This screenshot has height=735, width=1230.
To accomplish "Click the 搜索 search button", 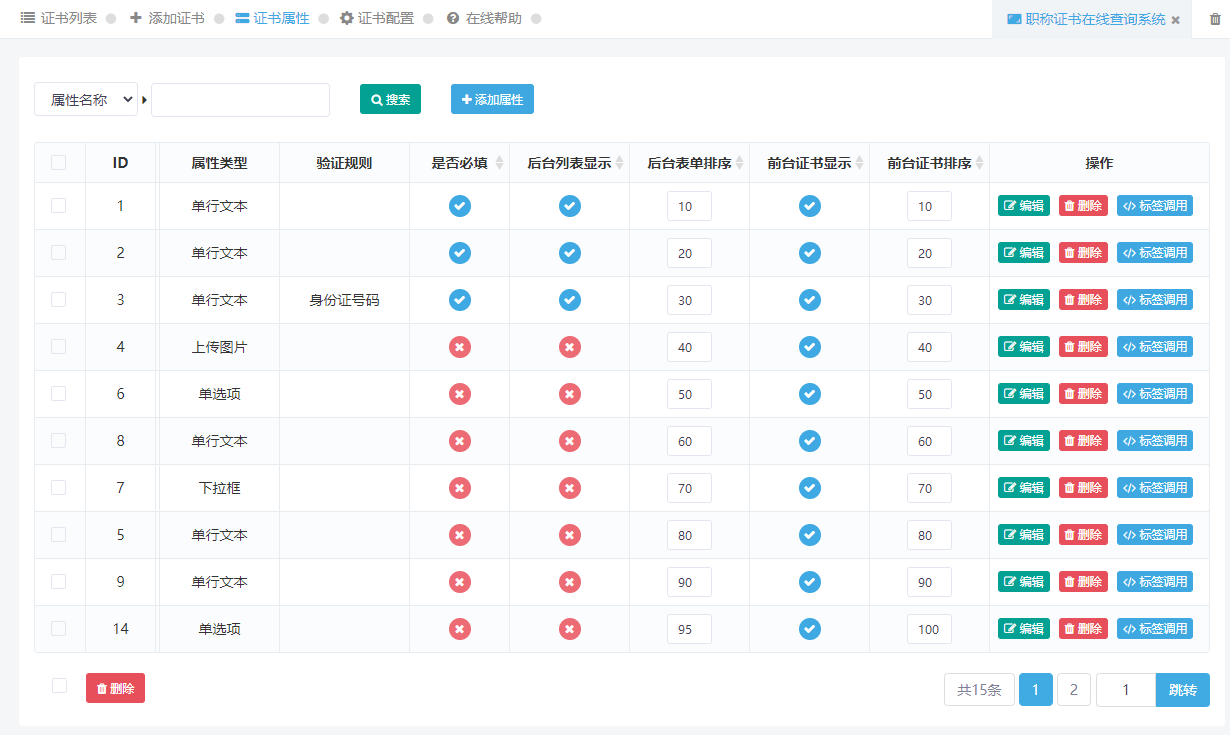I will point(390,100).
